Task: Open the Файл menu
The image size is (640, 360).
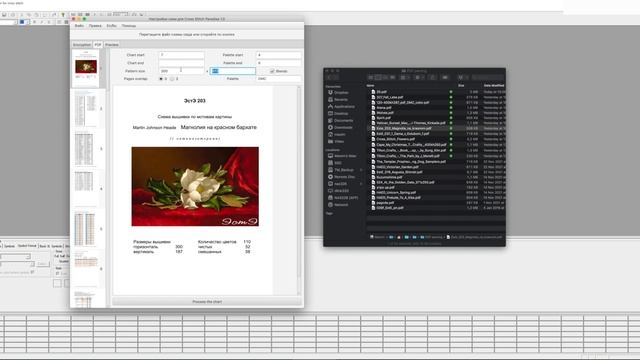Action: pos(79,26)
